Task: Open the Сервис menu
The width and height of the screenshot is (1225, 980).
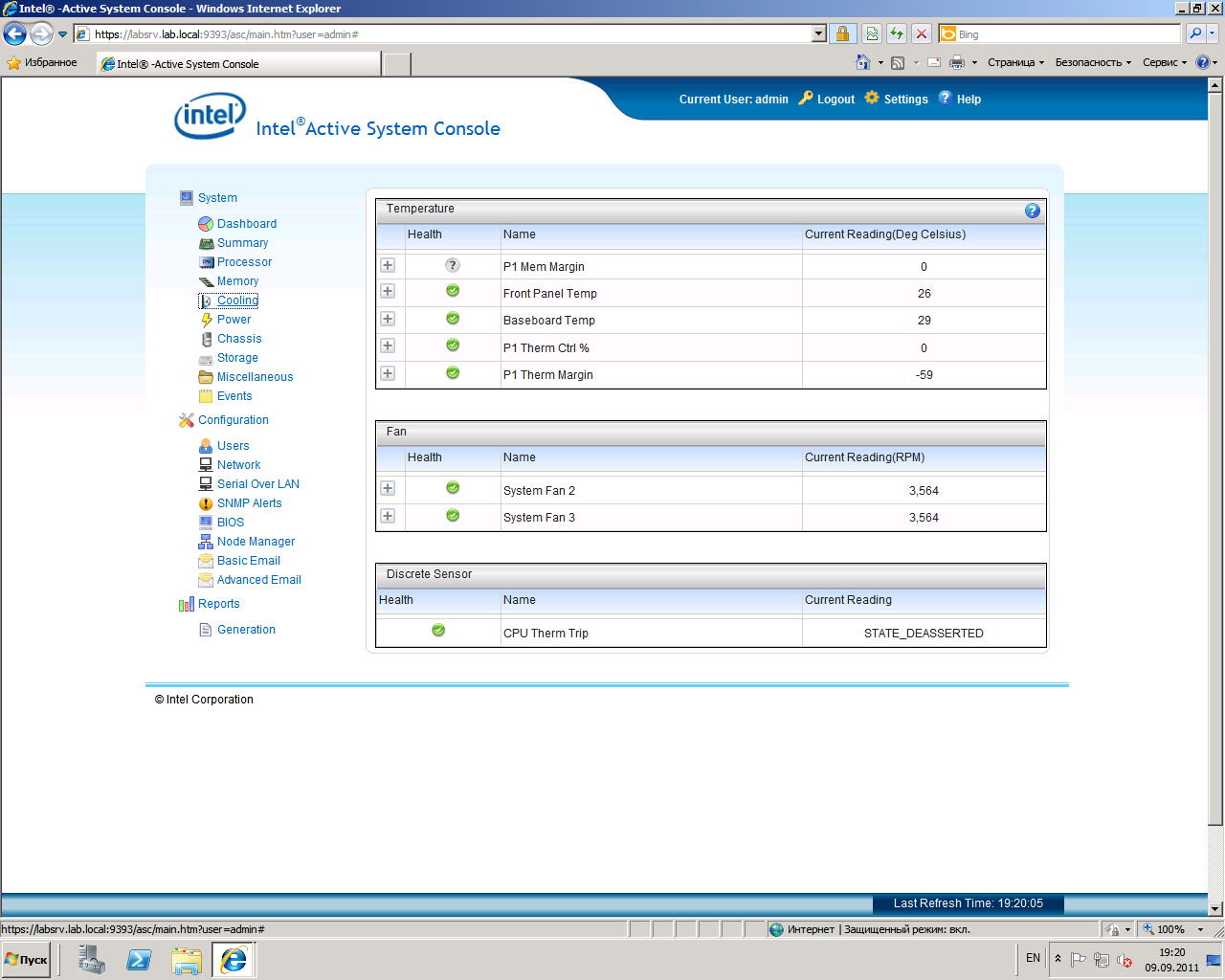Action: [x=1164, y=63]
